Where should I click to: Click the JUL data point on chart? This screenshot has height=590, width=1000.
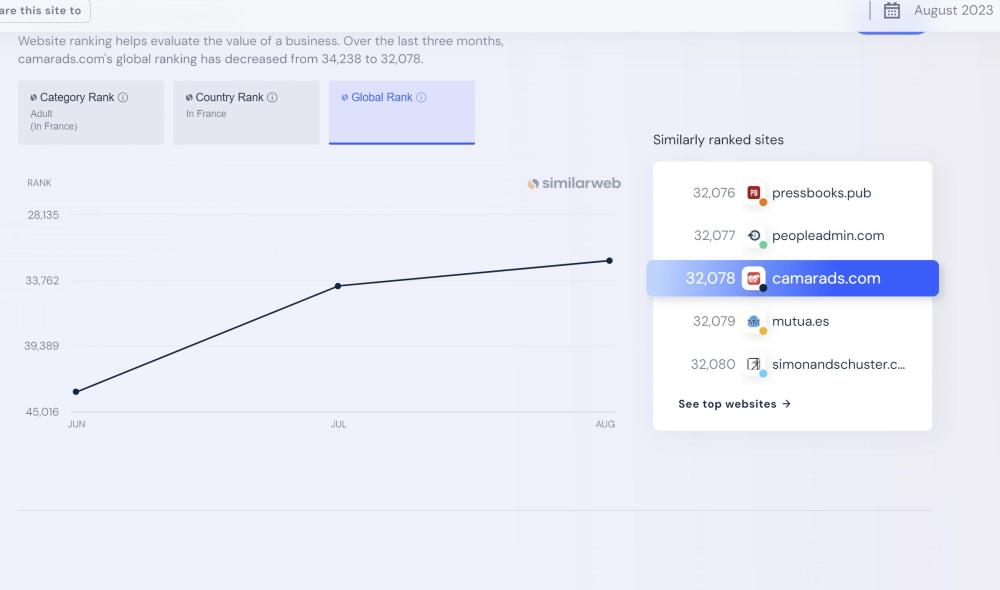[x=338, y=286]
